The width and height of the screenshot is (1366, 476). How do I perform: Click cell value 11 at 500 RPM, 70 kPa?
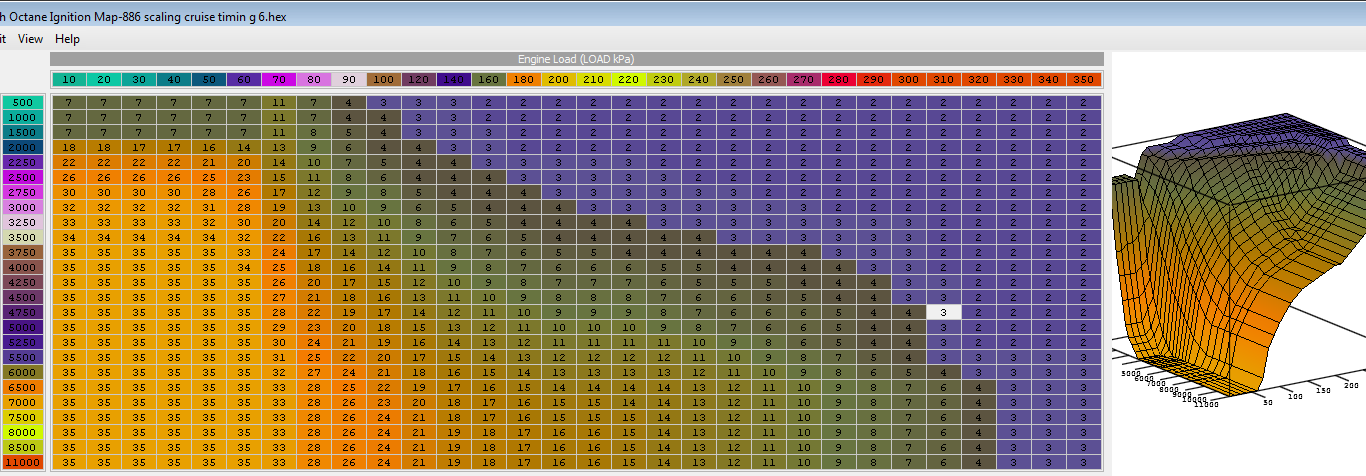pyautogui.click(x=279, y=102)
